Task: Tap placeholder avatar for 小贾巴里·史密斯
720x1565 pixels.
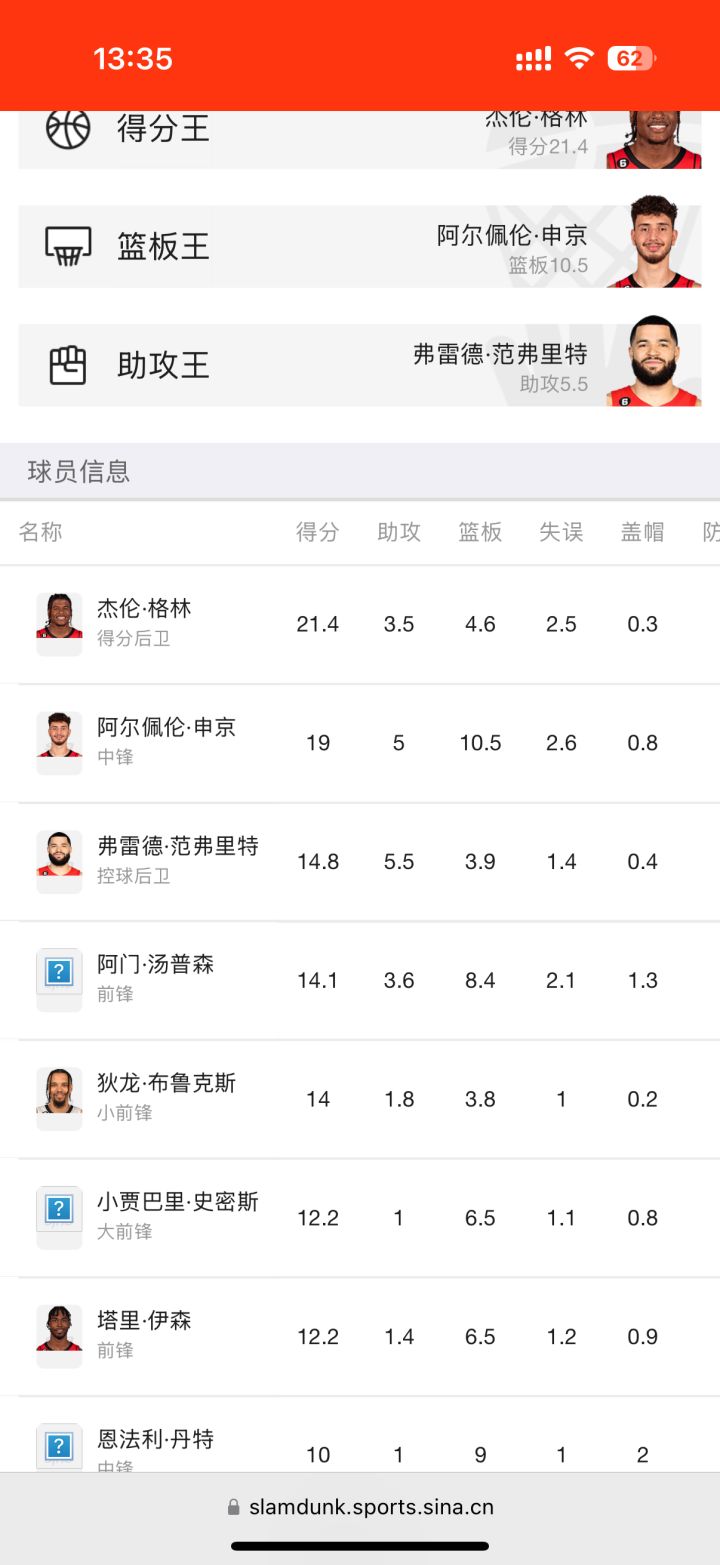Action: click(59, 1210)
